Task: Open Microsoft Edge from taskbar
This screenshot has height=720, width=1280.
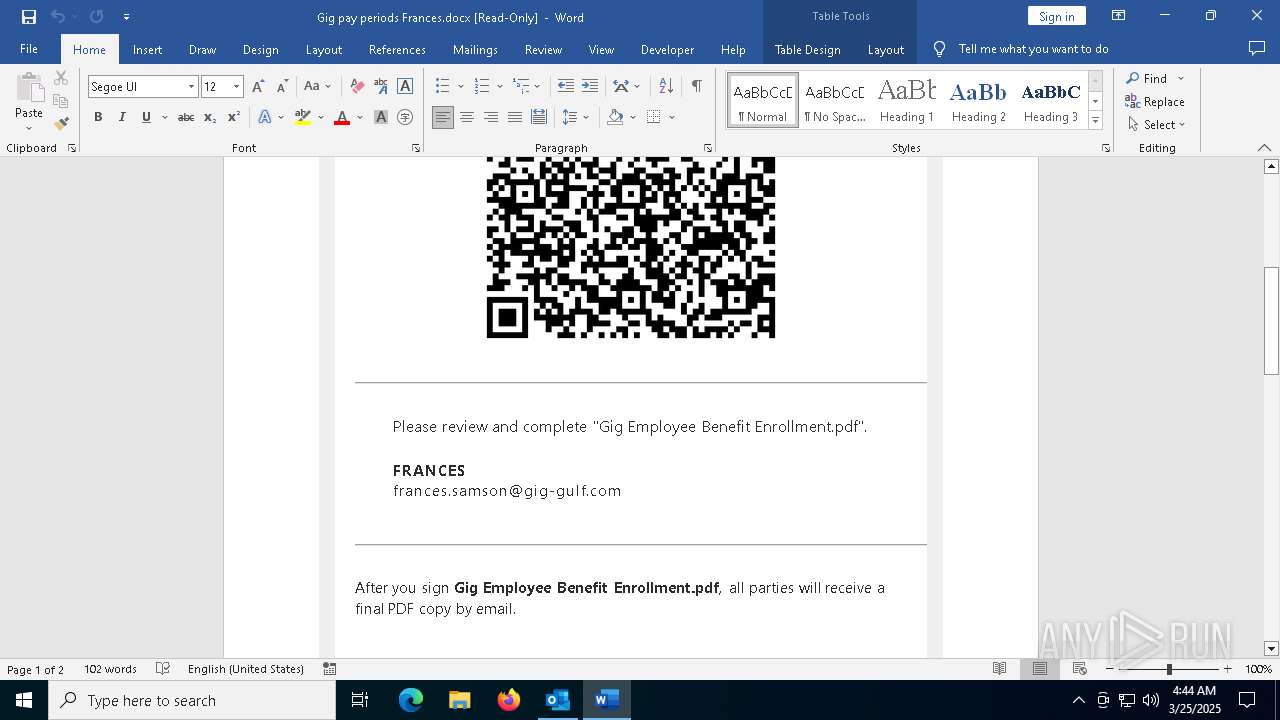Action: pos(411,700)
